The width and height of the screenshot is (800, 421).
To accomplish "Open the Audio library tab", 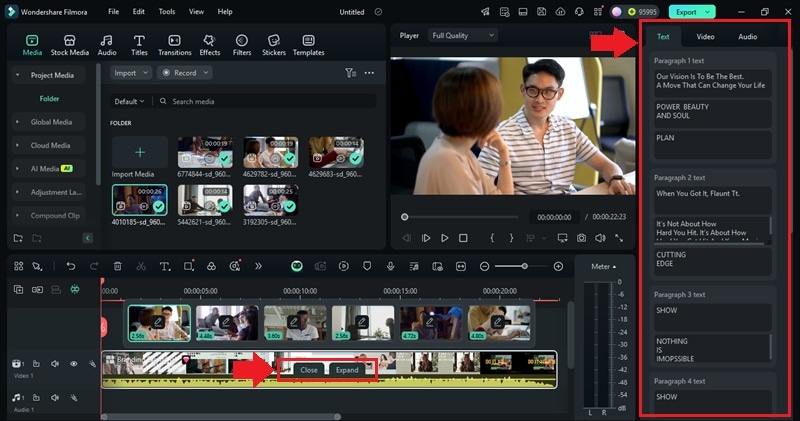I will click(107, 45).
